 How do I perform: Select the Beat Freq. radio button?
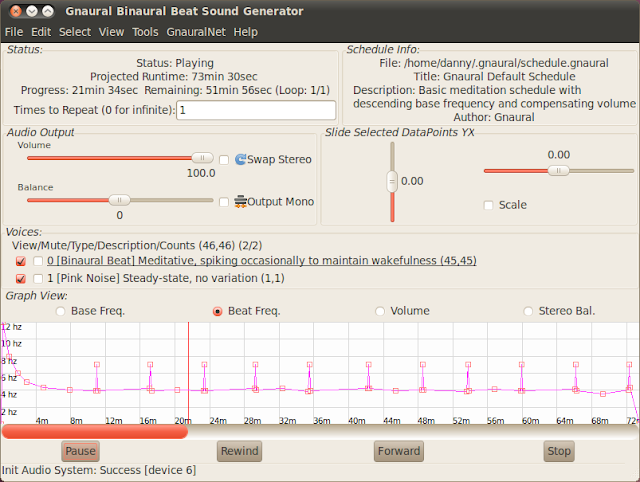[x=218, y=311]
